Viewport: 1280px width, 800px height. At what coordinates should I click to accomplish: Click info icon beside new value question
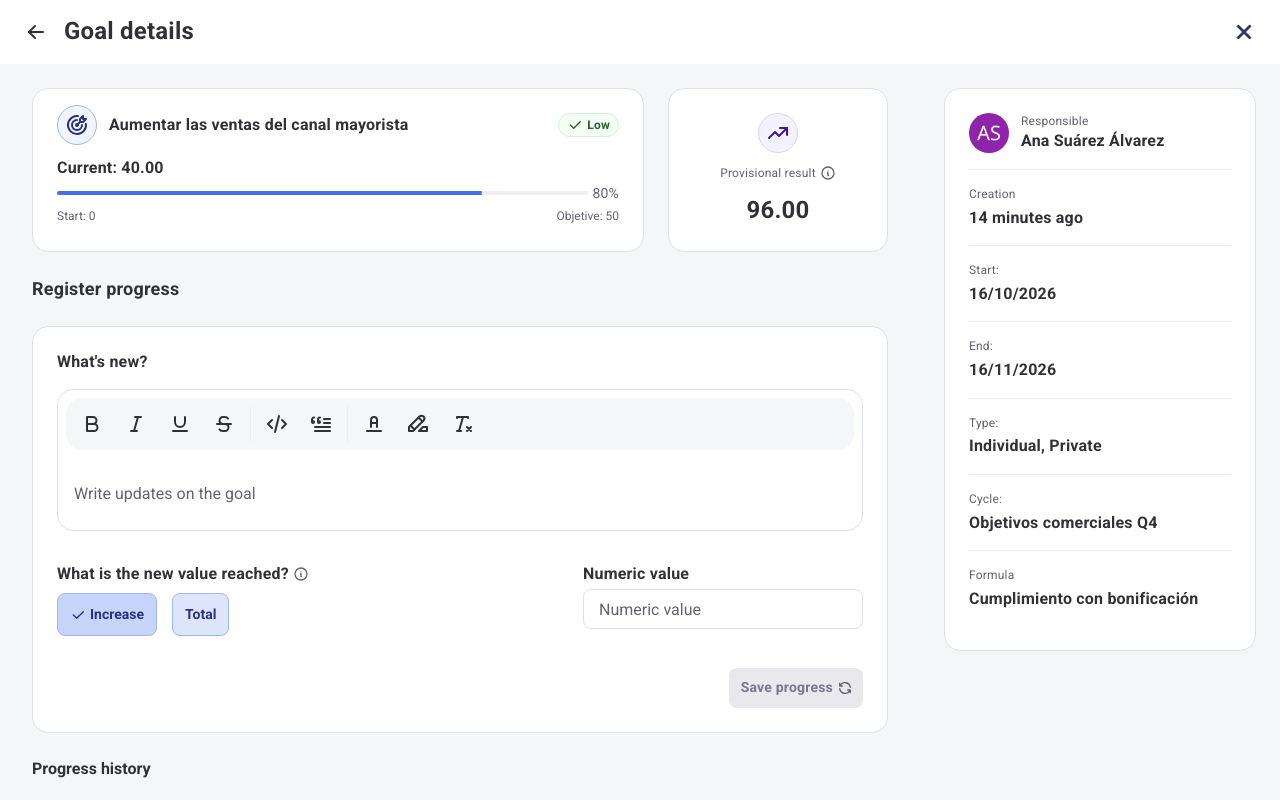(x=301, y=574)
